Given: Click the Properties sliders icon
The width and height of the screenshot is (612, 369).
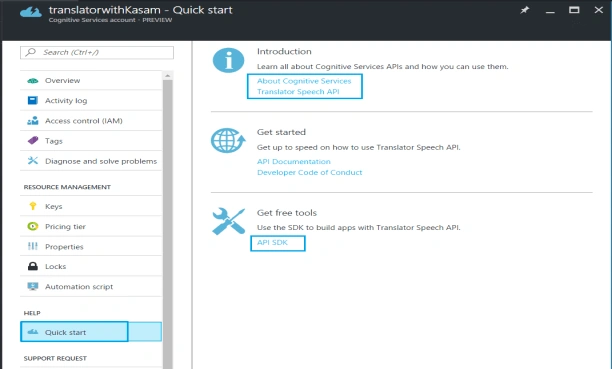Looking at the screenshot, I should click(x=33, y=246).
